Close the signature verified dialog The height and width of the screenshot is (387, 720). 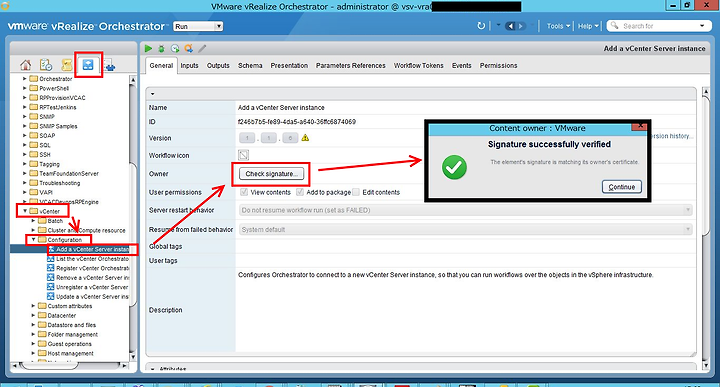pyautogui.click(x=639, y=126)
